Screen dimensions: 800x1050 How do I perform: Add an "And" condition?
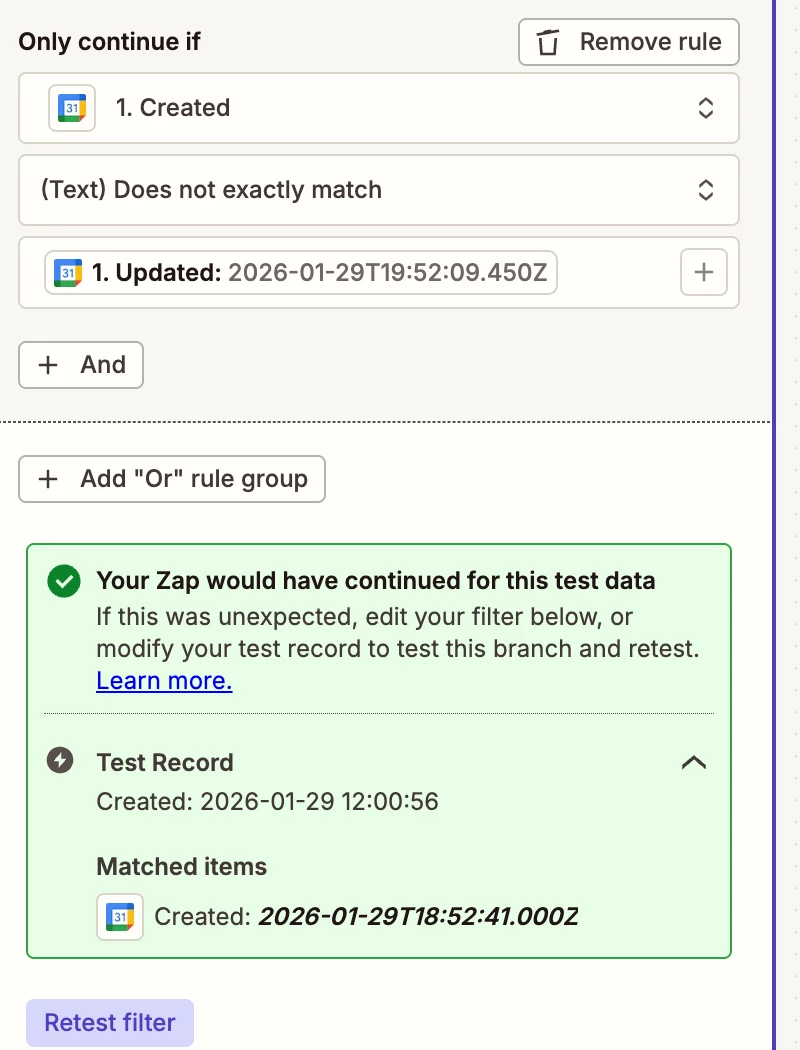click(81, 365)
